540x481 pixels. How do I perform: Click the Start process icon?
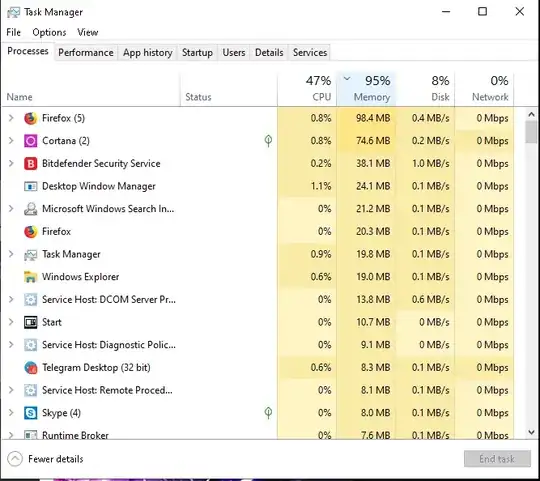[30, 322]
